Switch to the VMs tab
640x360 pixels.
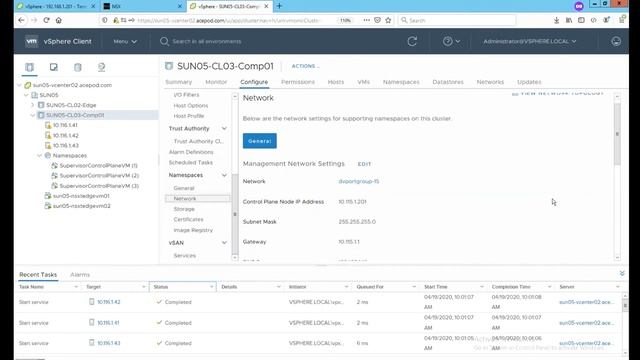click(363, 82)
